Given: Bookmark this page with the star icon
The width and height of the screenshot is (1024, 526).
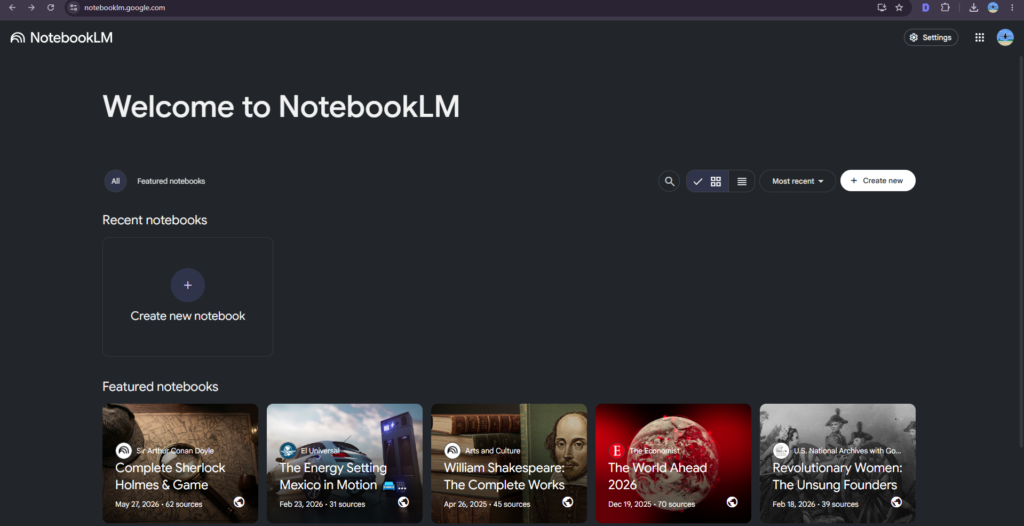Looking at the screenshot, I should tap(899, 8).
